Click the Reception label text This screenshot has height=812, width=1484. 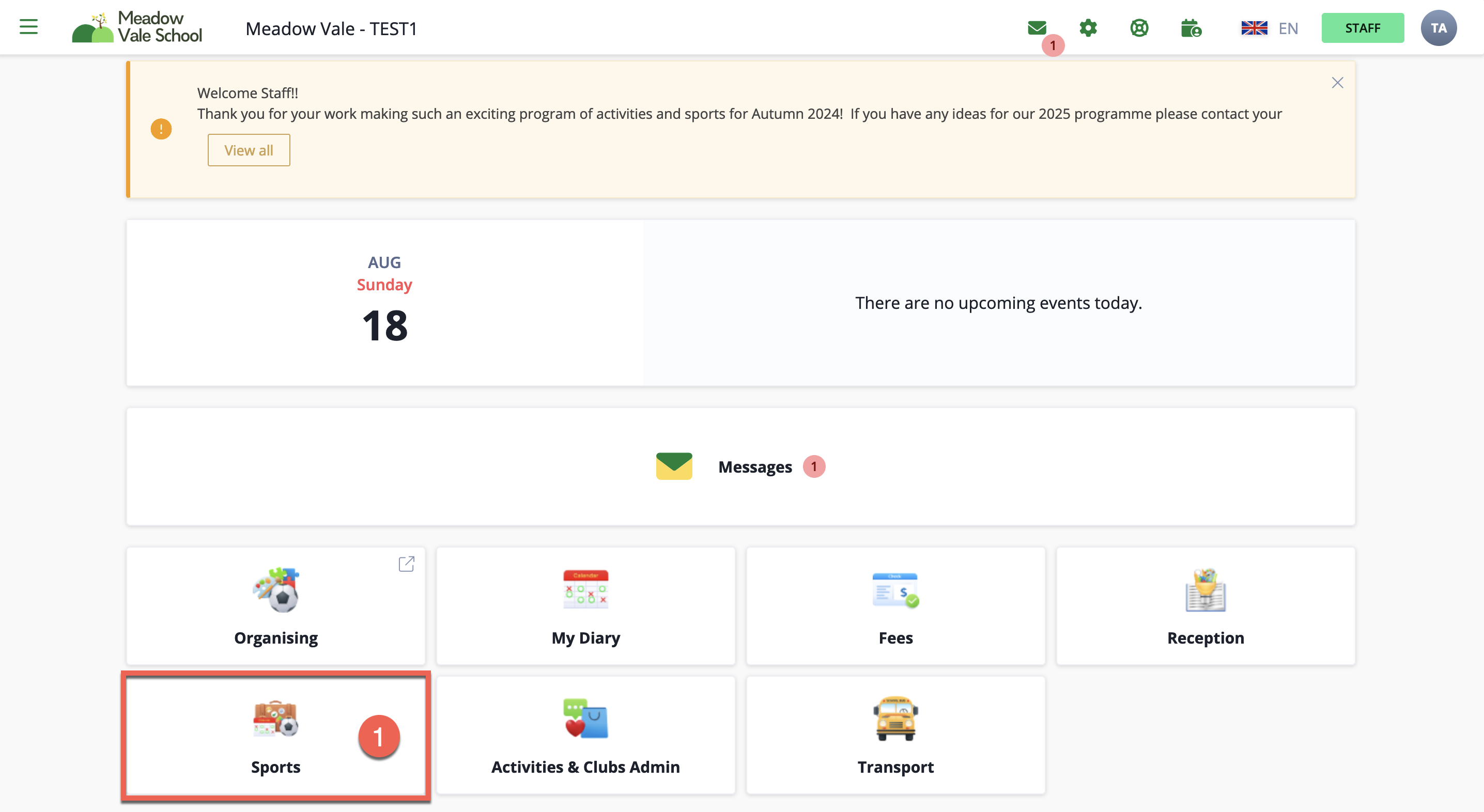(1206, 638)
